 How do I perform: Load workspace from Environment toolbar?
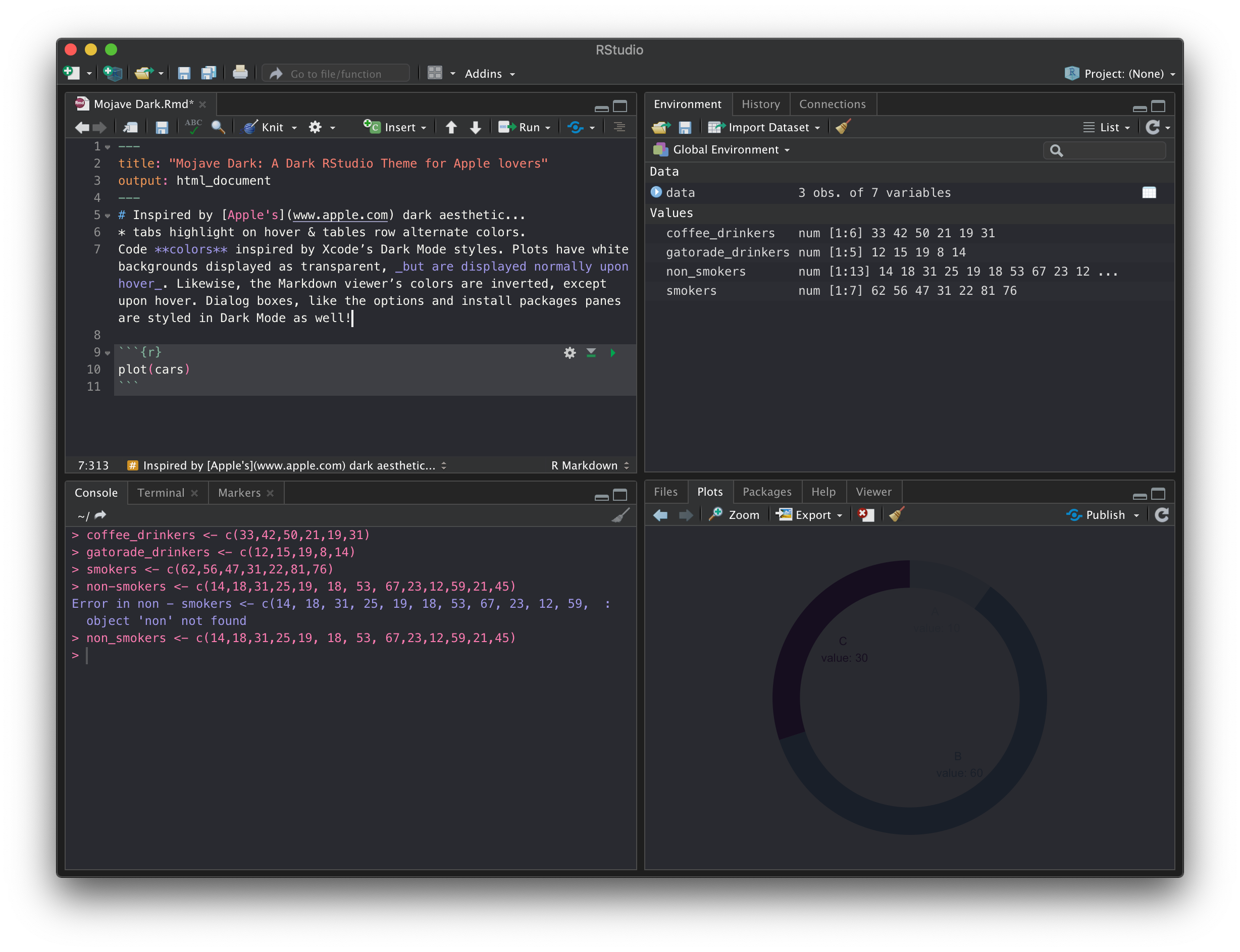[661, 128]
